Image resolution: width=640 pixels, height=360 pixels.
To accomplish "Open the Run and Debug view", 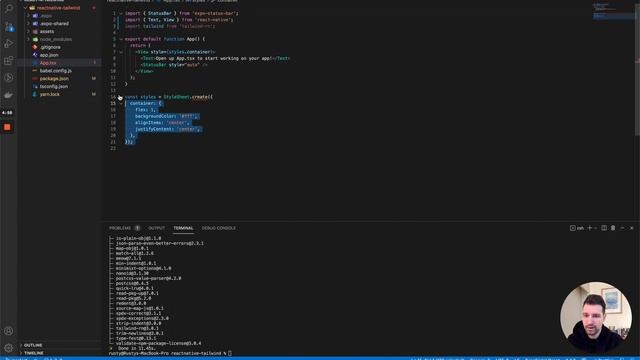I will (9, 43).
